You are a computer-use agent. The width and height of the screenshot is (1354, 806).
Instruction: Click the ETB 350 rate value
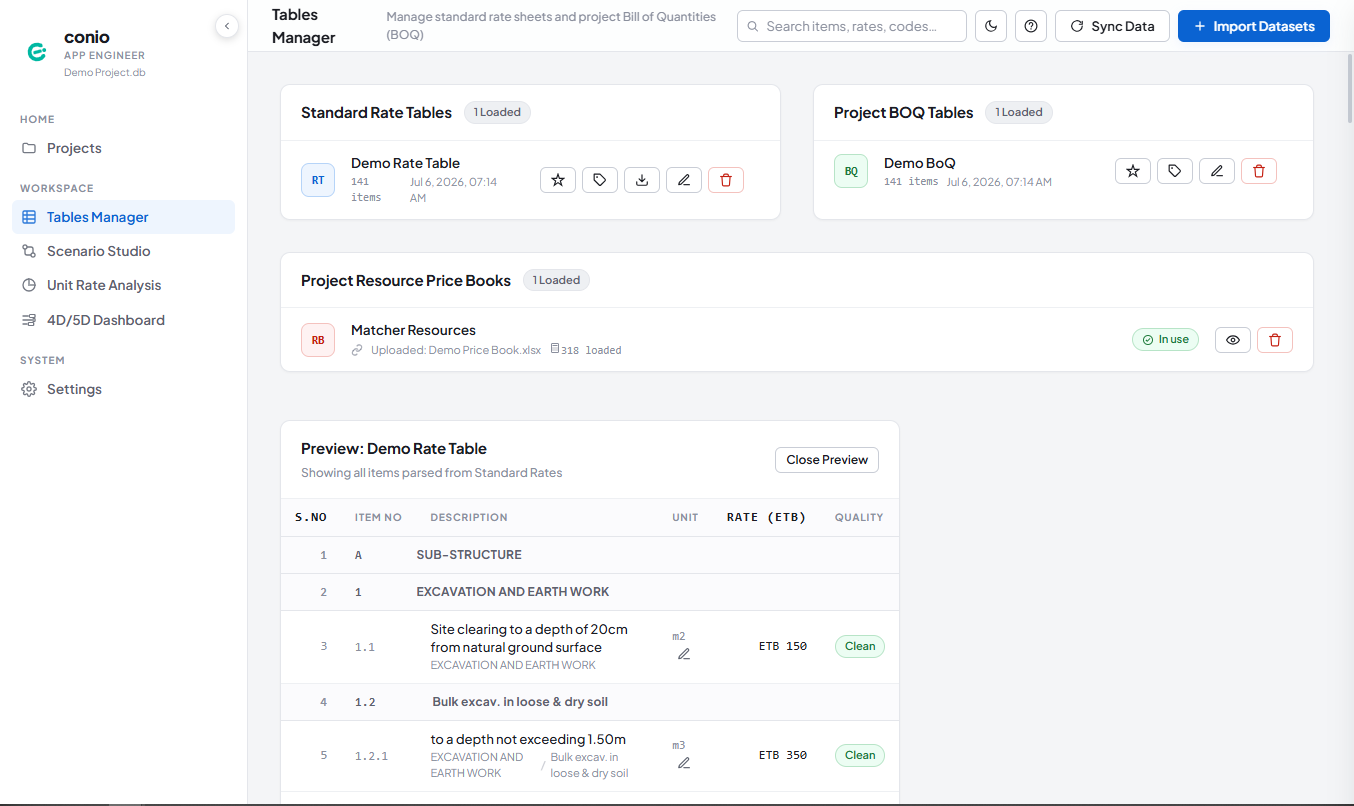(x=783, y=755)
